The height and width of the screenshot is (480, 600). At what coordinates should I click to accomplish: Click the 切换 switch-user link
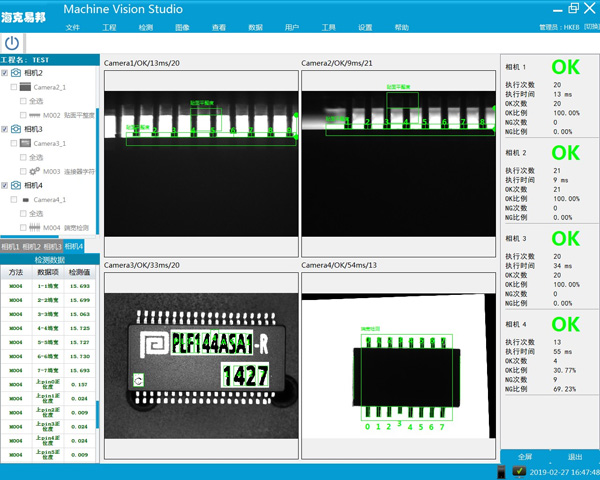(590, 27)
